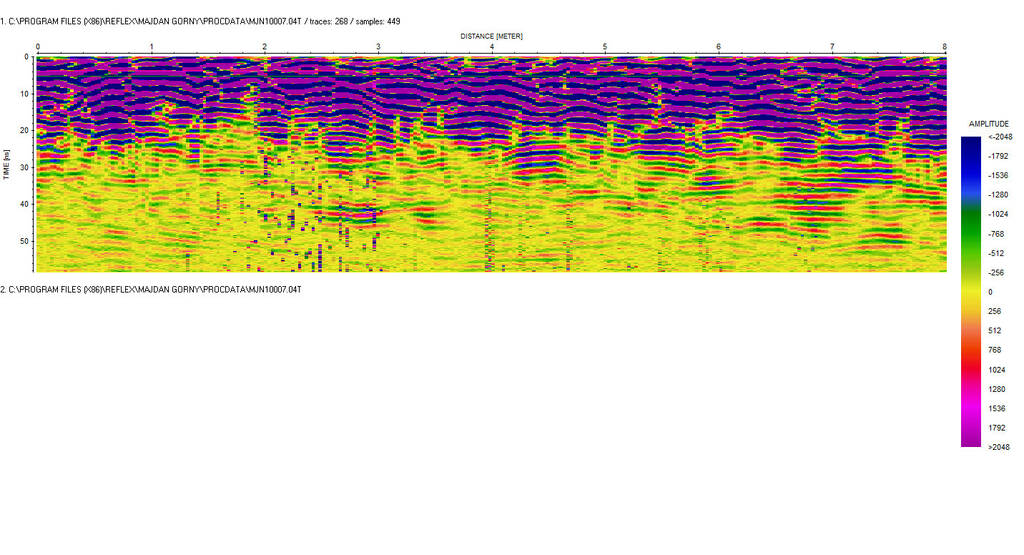
Task: Click the 7 meter mark on distance axis
Action: click(x=832, y=47)
